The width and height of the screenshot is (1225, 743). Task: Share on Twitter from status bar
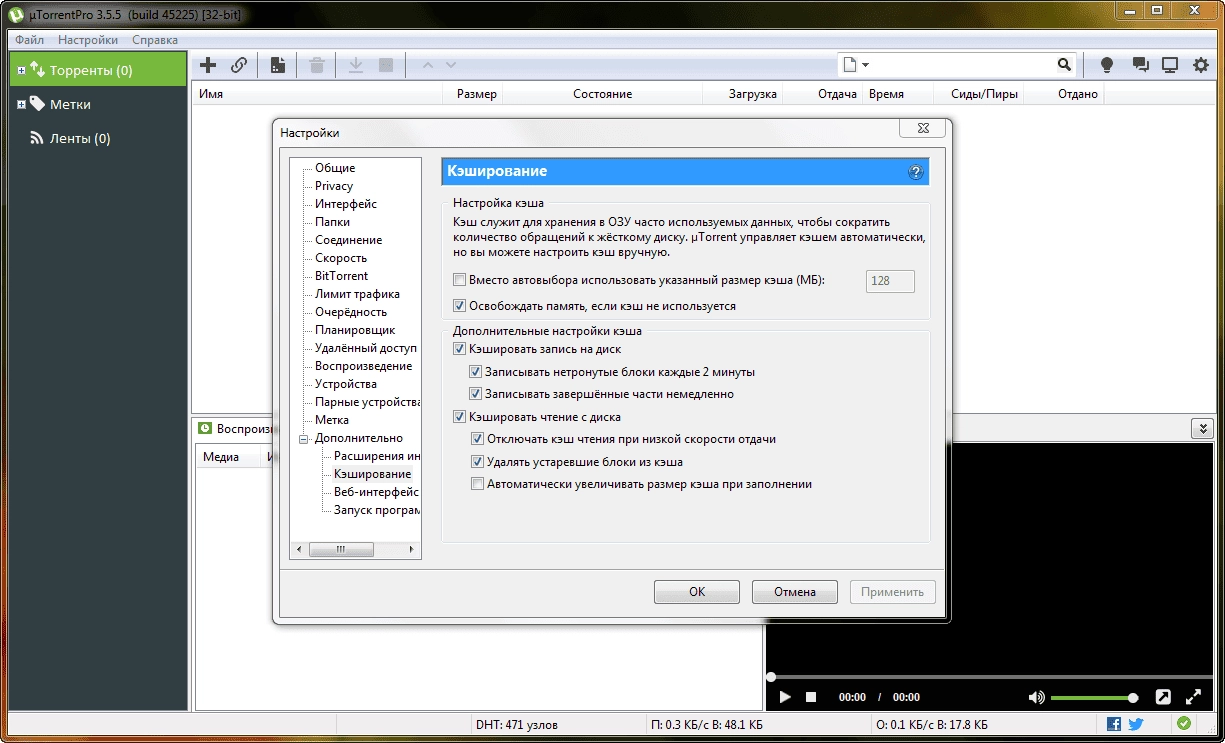[x=1136, y=724]
